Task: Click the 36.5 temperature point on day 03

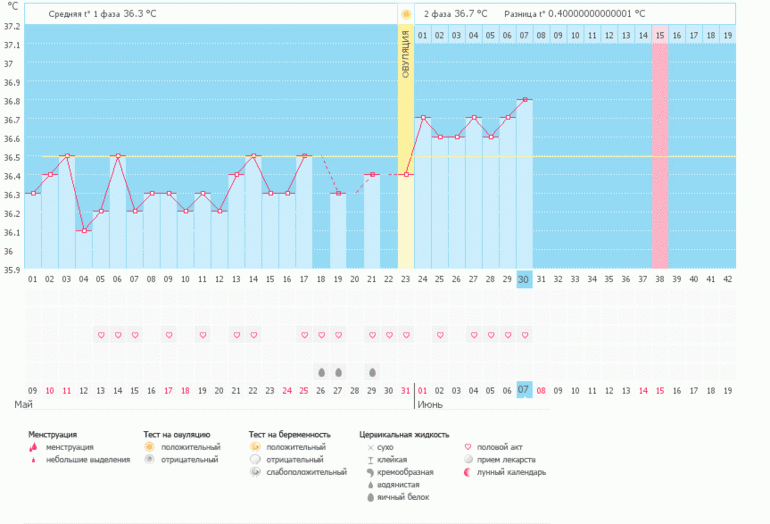Action: [67, 156]
